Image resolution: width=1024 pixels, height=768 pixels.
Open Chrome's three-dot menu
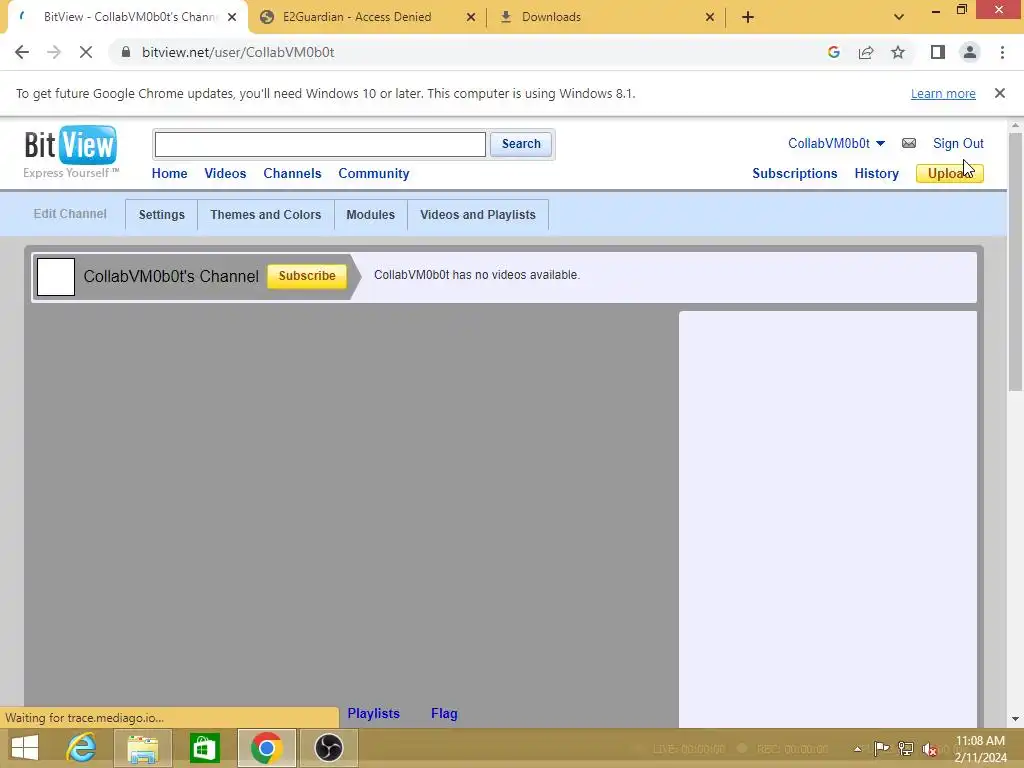point(1002,52)
